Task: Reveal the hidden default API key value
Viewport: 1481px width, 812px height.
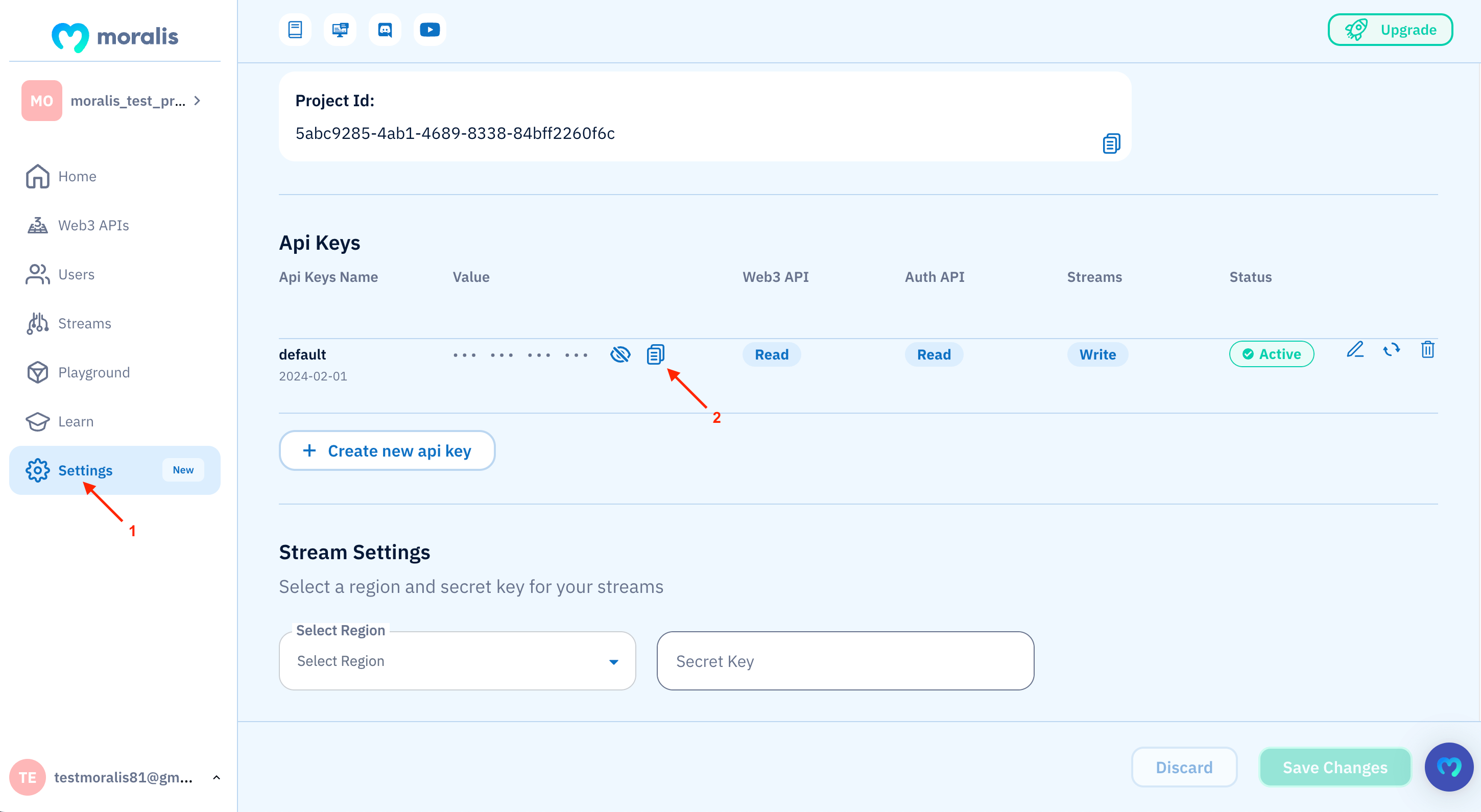Action: point(620,354)
